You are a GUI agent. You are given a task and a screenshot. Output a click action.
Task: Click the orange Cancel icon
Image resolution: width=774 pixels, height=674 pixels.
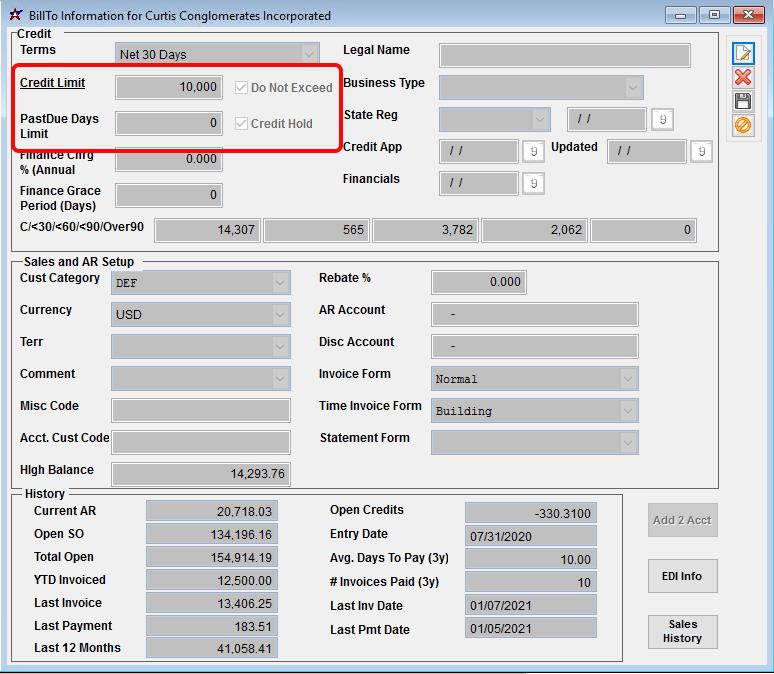[742, 125]
